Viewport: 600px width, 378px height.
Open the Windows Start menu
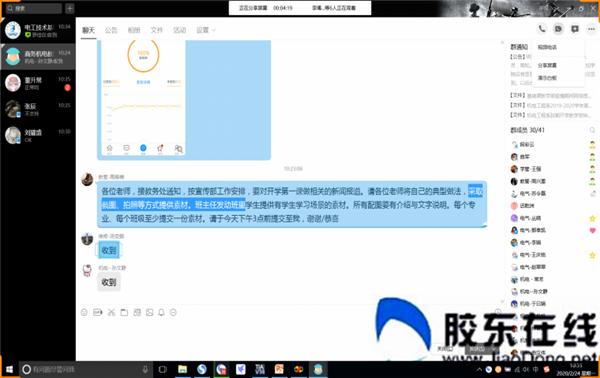click(x=10, y=369)
